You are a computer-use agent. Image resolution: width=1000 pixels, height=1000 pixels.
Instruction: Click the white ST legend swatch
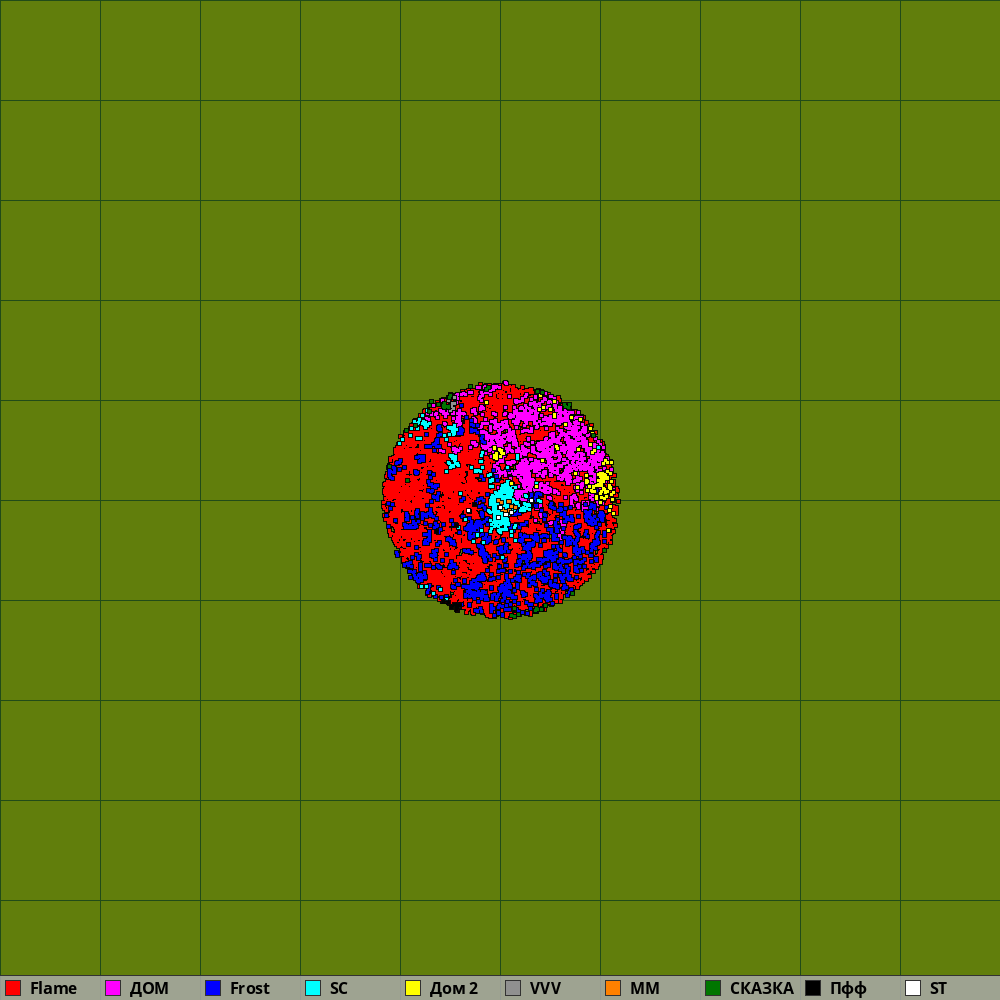pos(913,988)
